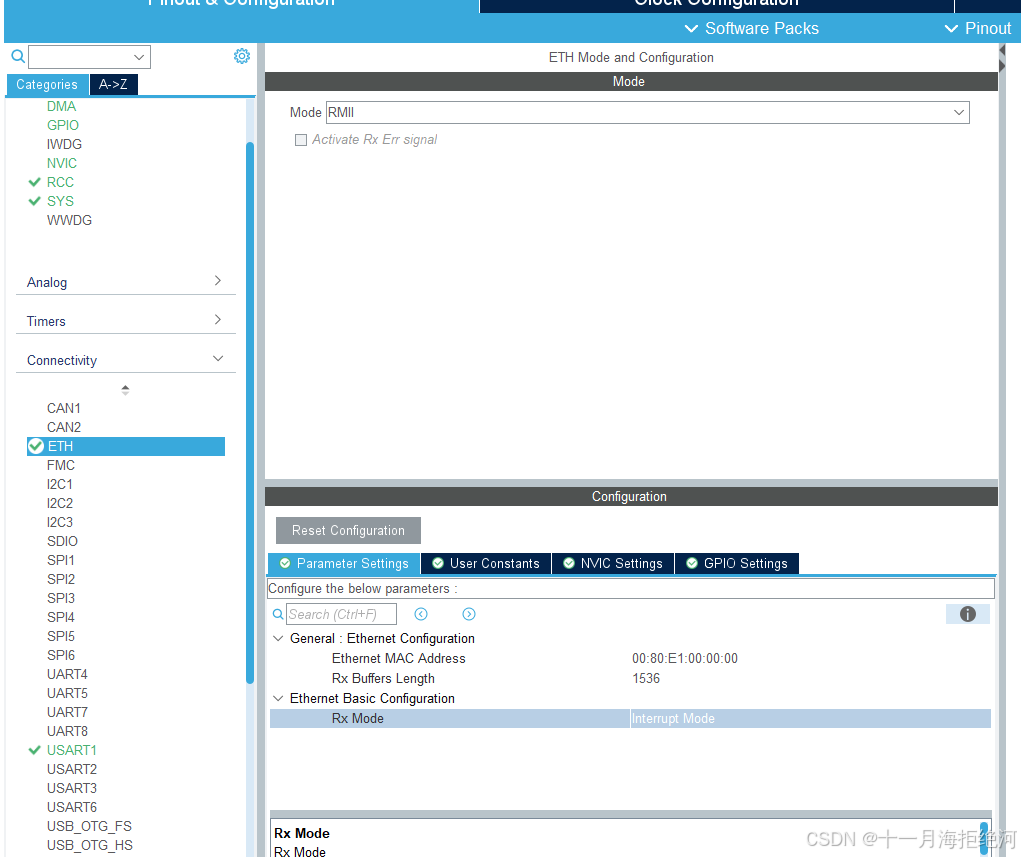Image resolution: width=1021 pixels, height=857 pixels.
Task: Select SDIO in the Connectivity list
Action: (x=60, y=541)
